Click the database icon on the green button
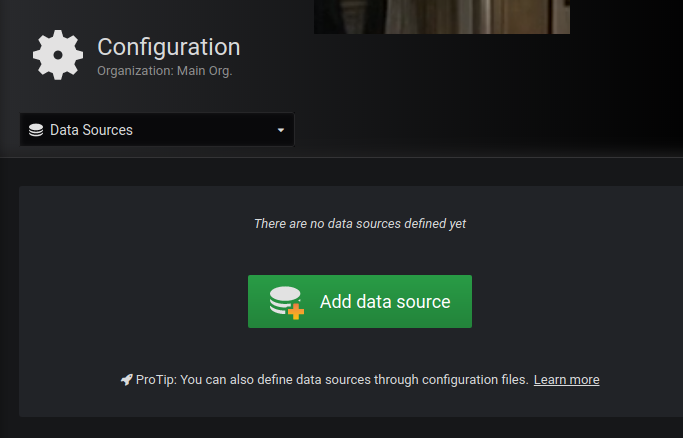This screenshot has height=438, width=683. click(286, 302)
